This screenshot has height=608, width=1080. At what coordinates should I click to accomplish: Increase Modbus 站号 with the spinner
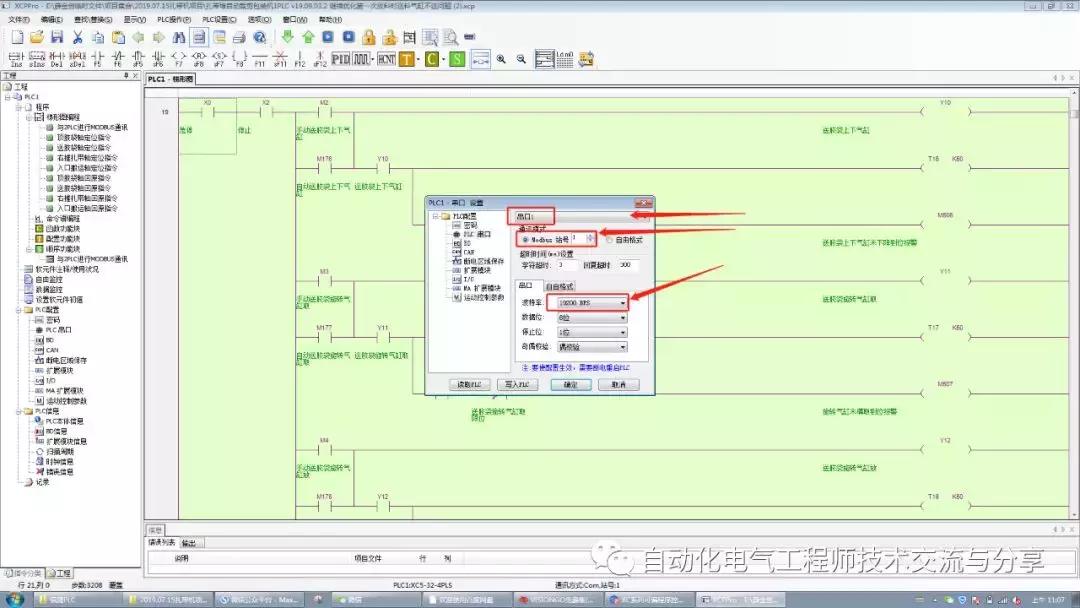pyautogui.click(x=590, y=238)
